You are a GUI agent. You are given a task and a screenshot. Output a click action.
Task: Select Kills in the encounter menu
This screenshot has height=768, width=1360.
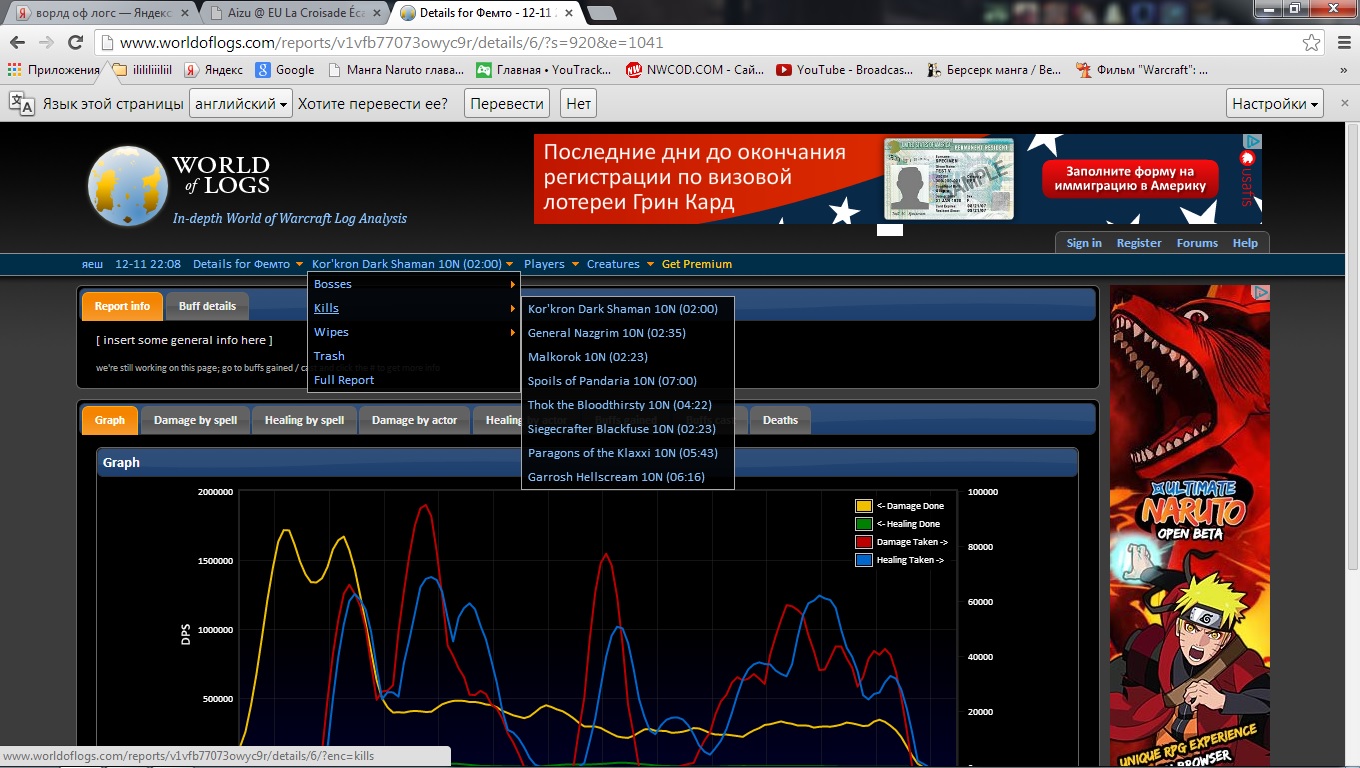pyautogui.click(x=414, y=308)
